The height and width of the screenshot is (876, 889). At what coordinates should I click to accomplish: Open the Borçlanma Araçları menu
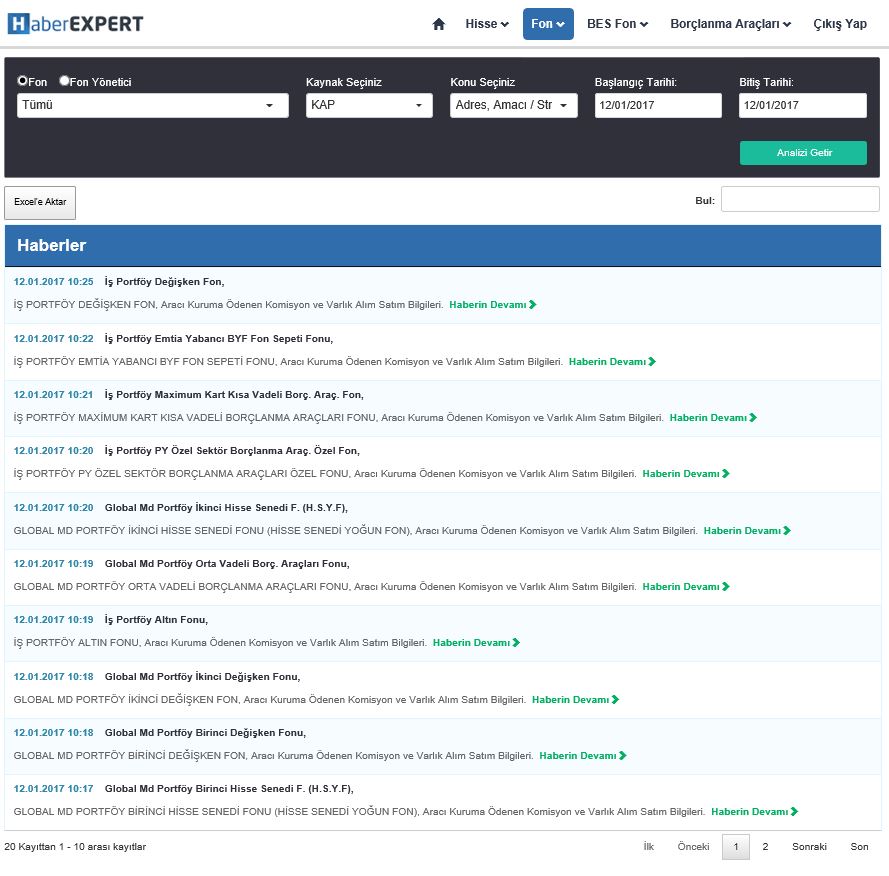730,24
